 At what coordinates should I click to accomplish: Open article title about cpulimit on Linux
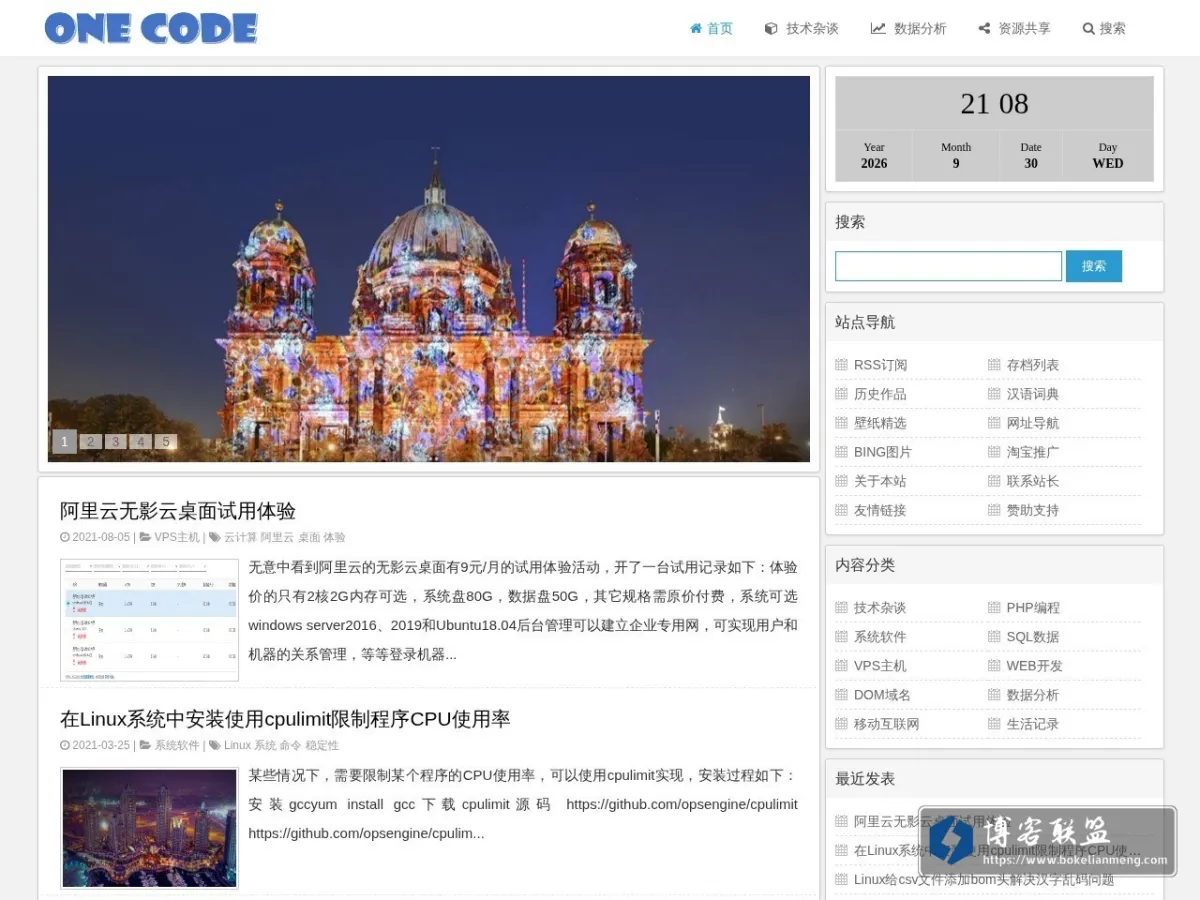coord(285,719)
